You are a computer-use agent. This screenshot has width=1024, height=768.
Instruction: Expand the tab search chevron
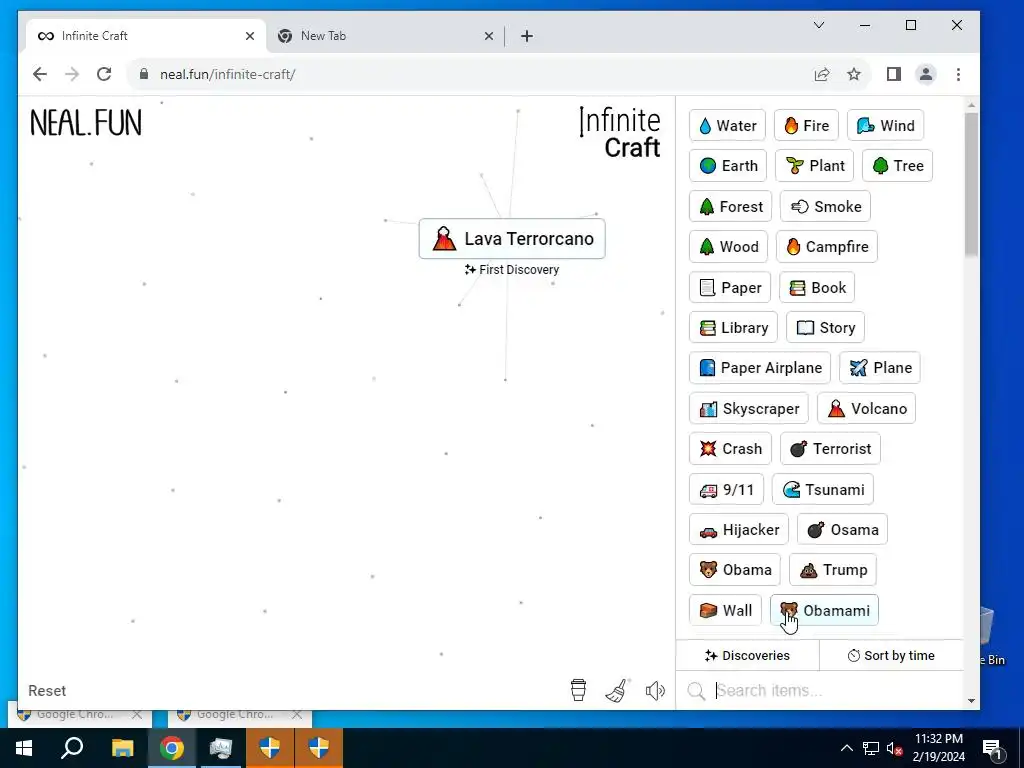[819, 25]
